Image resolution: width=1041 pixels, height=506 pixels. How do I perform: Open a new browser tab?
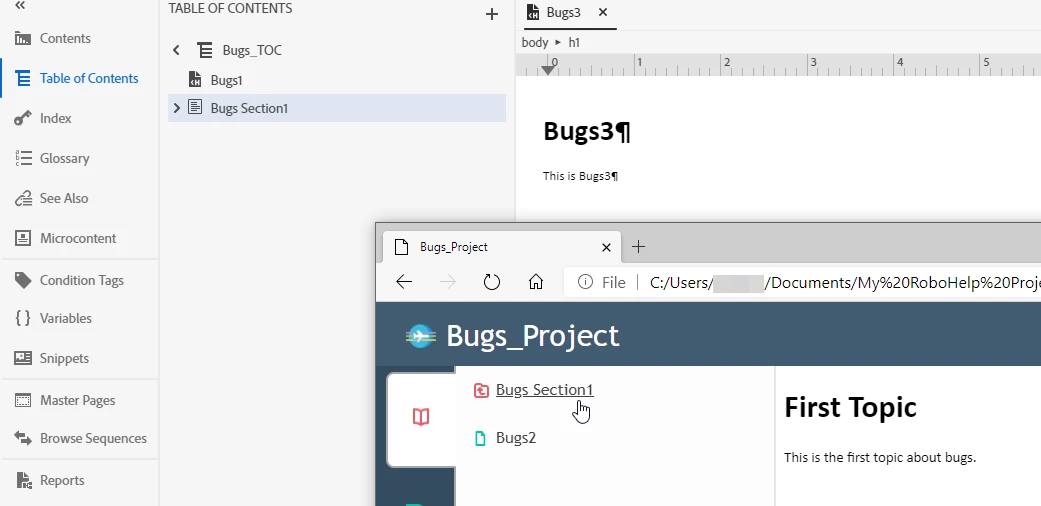(x=638, y=247)
